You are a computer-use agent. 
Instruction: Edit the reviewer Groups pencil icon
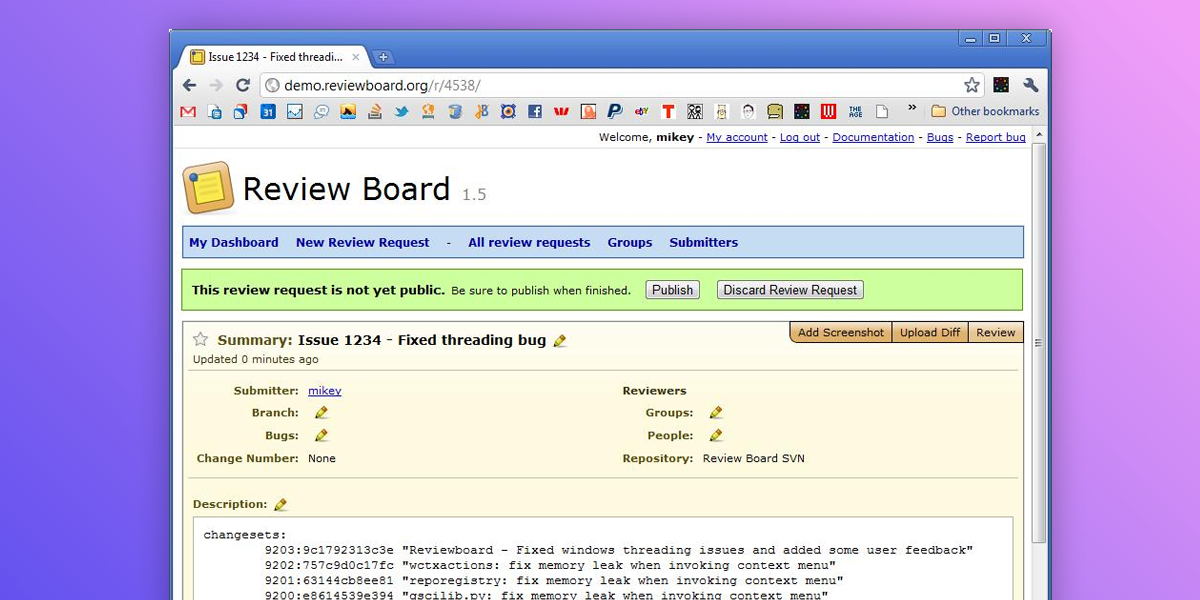[x=716, y=413]
